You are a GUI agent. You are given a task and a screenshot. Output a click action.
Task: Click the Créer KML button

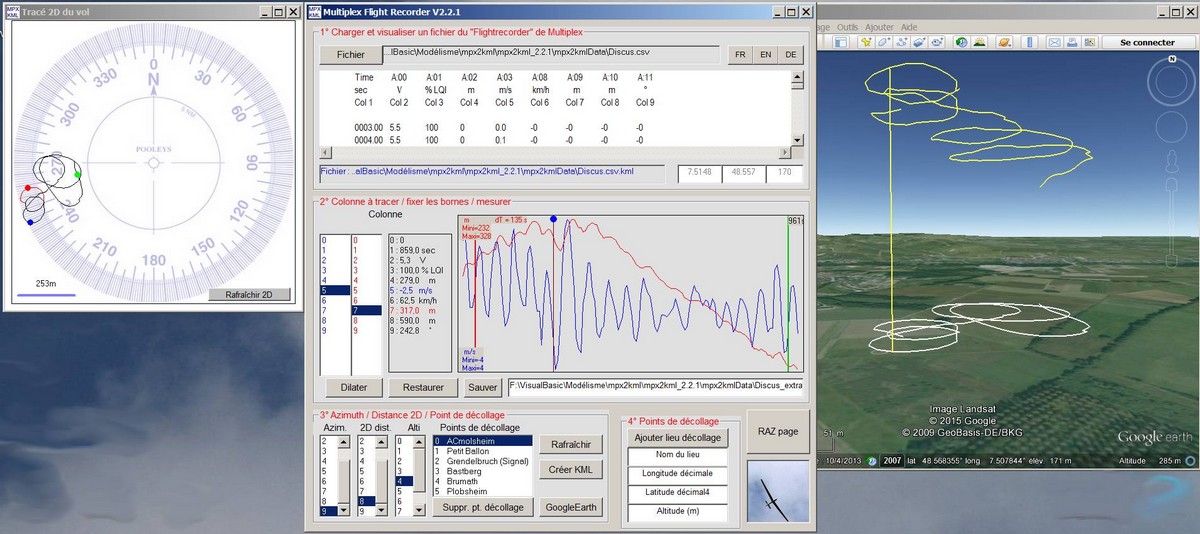571,470
